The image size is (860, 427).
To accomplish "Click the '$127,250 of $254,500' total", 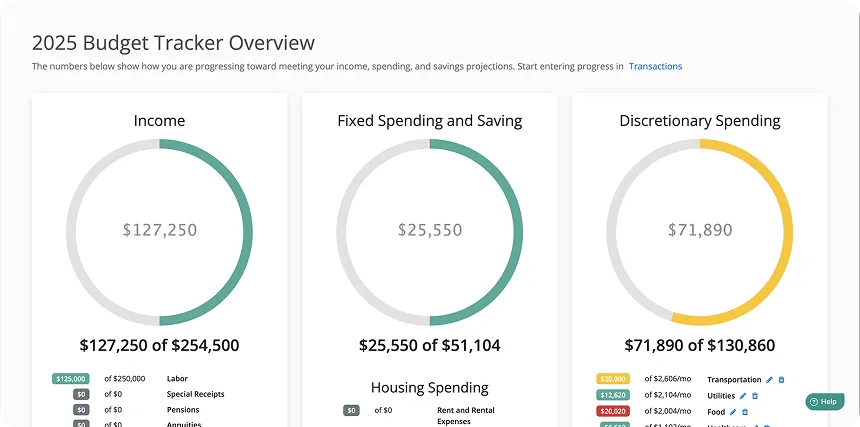I will [160, 345].
